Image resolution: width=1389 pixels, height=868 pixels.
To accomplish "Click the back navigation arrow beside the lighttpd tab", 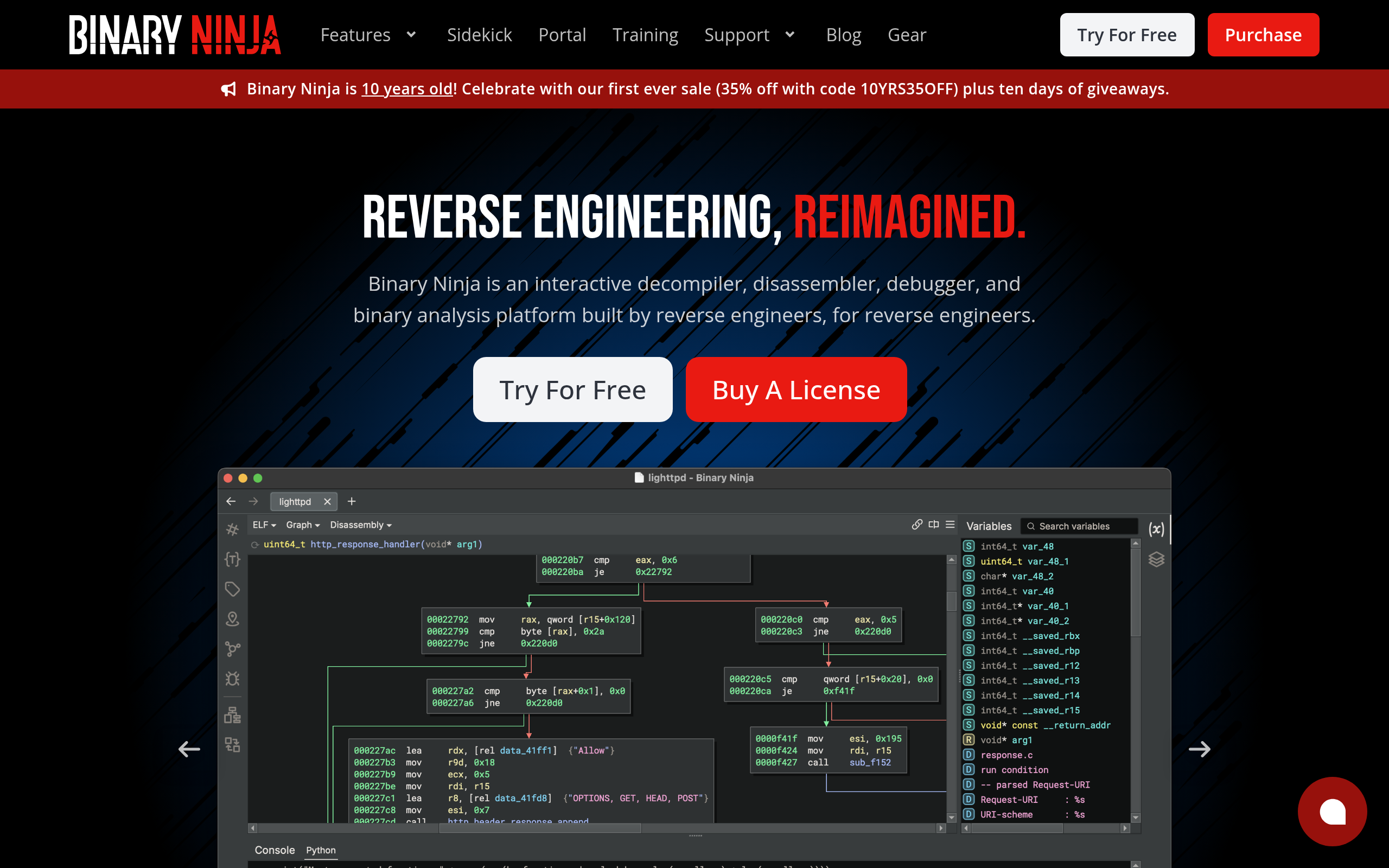I will point(231,501).
